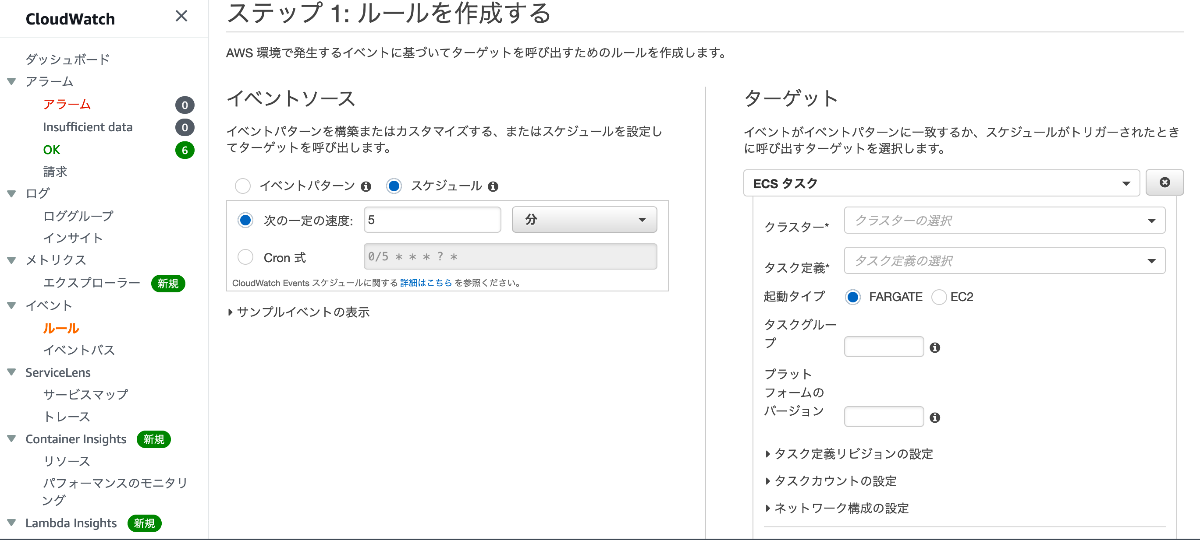
Task: Open Insufficient data alarms list
Action: 88,127
